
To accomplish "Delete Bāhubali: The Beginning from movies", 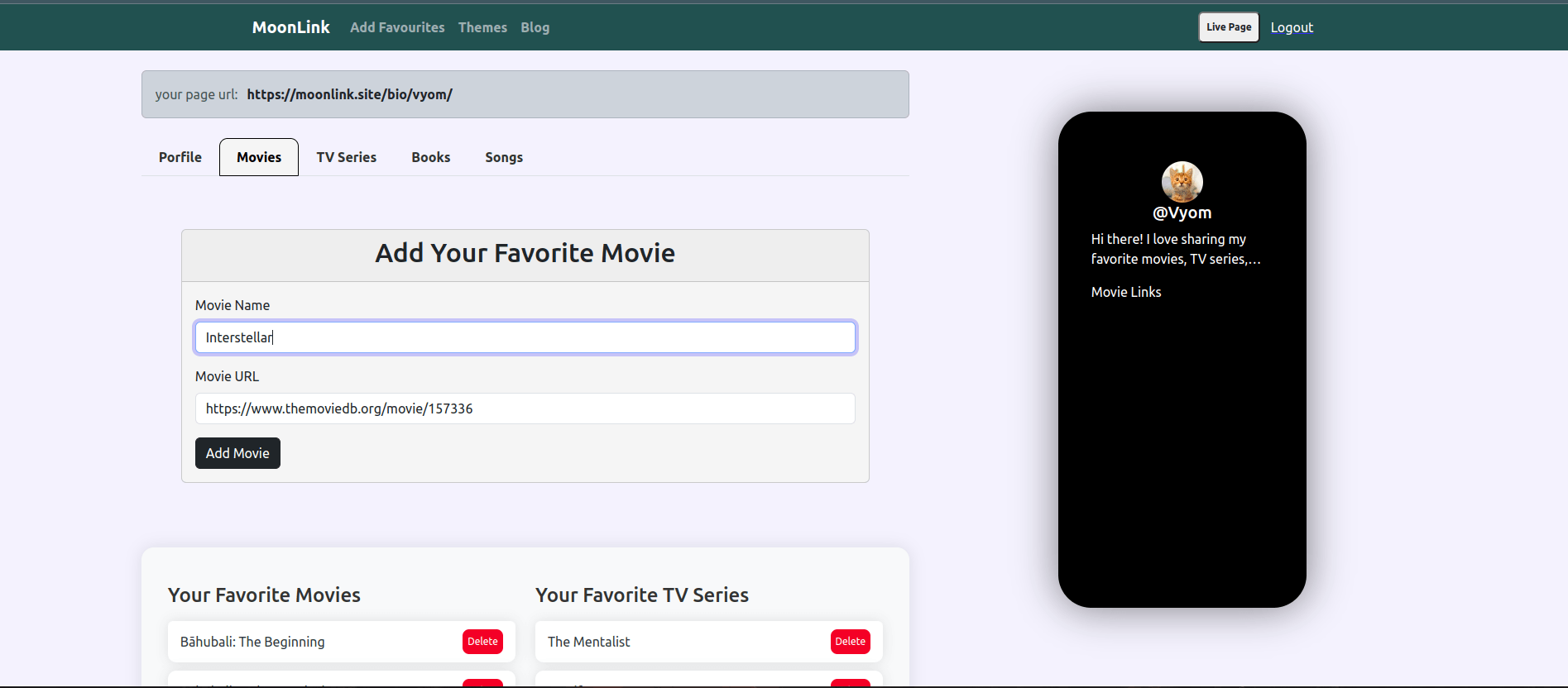I will point(482,642).
